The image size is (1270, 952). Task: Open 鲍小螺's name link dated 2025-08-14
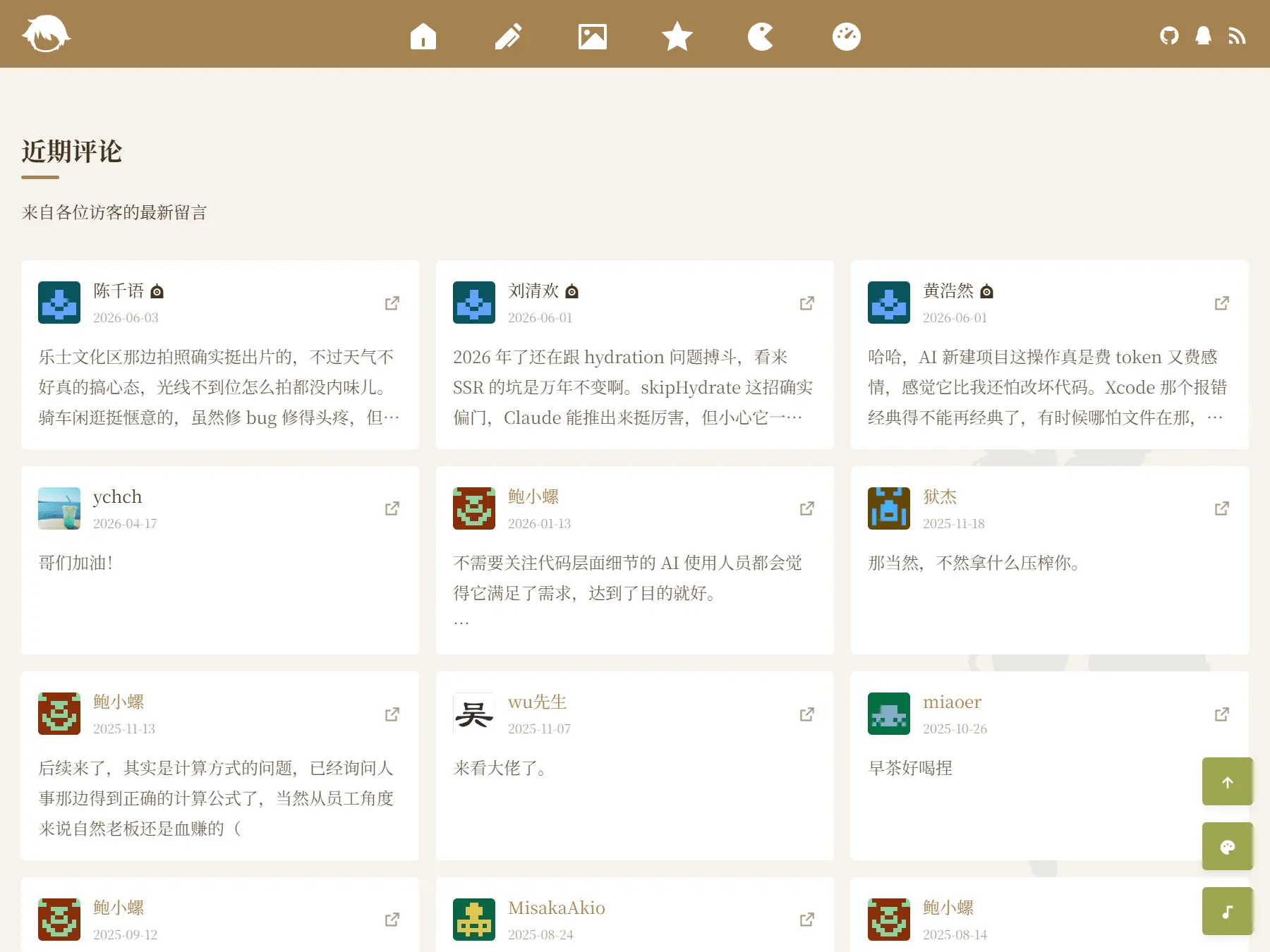[x=948, y=908]
